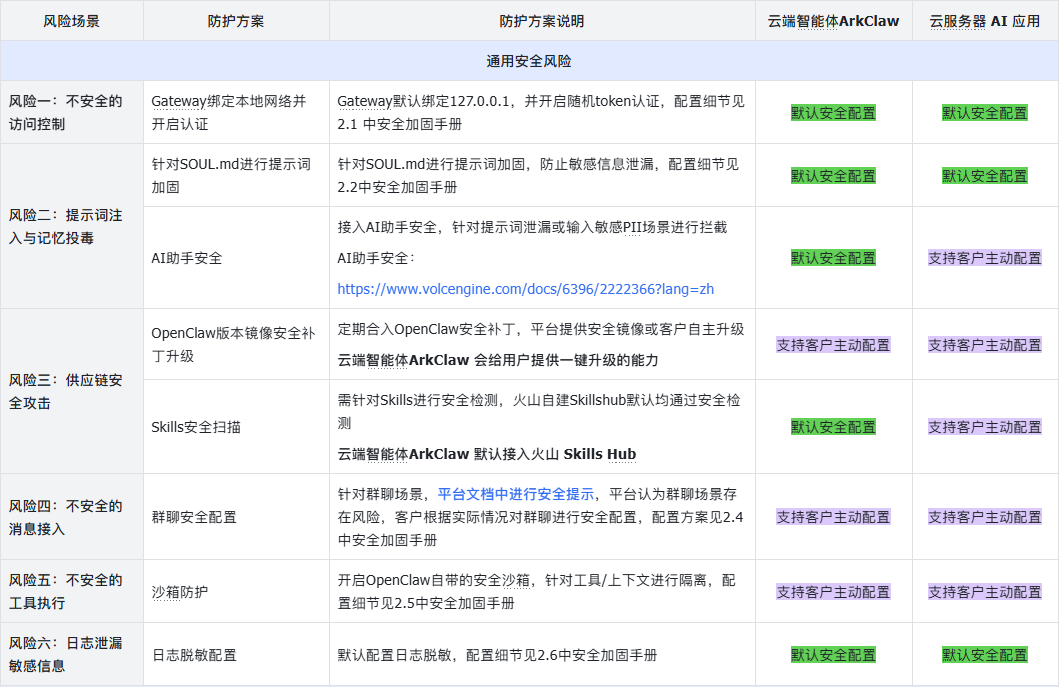Open the blue 平台文档中进行安全提示 link

point(516,494)
